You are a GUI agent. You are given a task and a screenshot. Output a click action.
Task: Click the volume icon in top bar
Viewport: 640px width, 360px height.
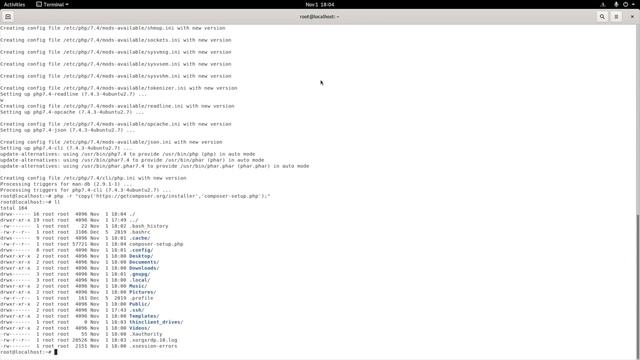pyautogui.click(x=616, y=4)
